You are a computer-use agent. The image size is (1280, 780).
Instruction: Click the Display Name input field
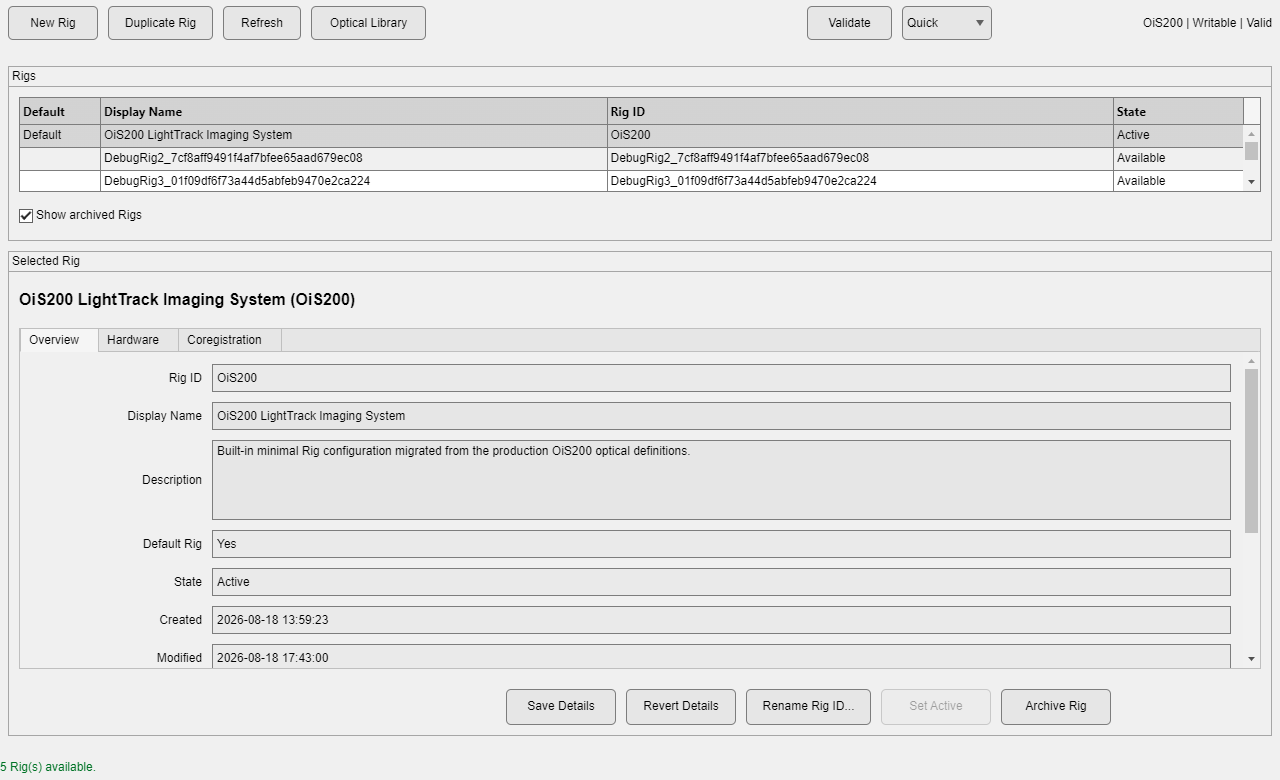721,416
